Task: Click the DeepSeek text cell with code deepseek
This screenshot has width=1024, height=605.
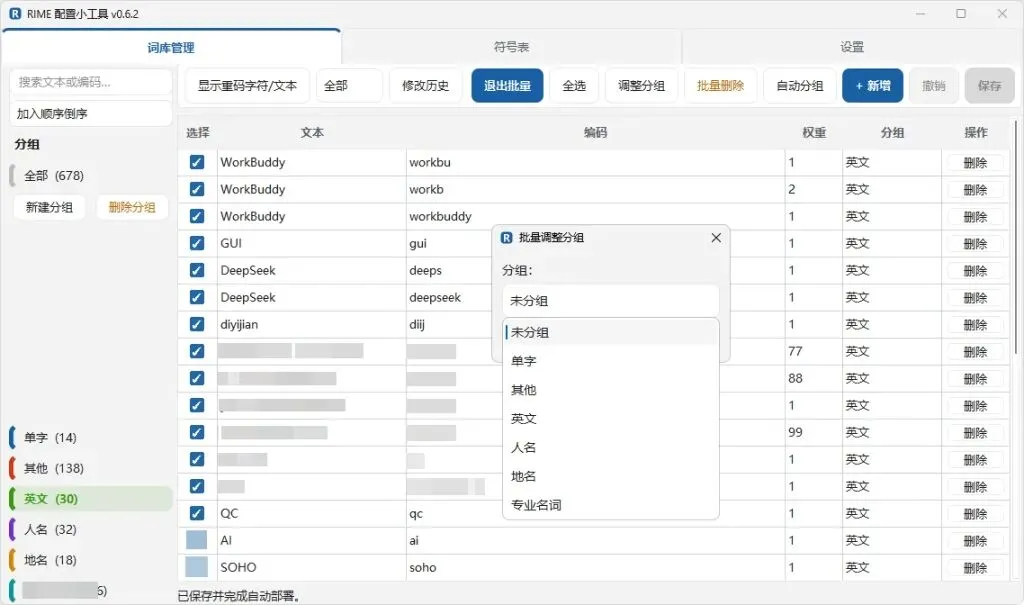Action: (312, 297)
